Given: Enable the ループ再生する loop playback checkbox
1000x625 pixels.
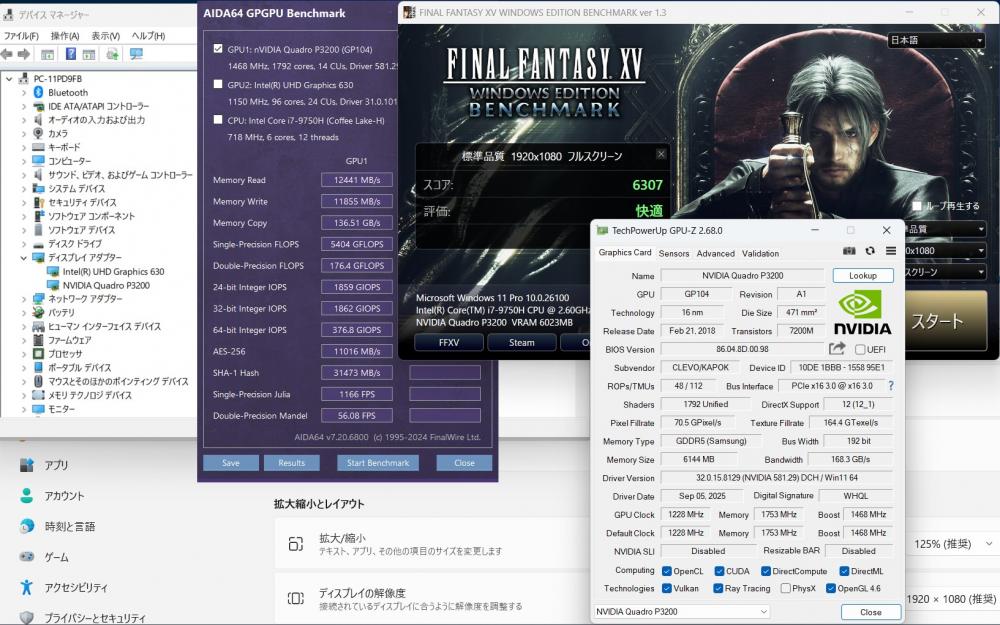Looking at the screenshot, I should pyautogui.click(x=917, y=206).
